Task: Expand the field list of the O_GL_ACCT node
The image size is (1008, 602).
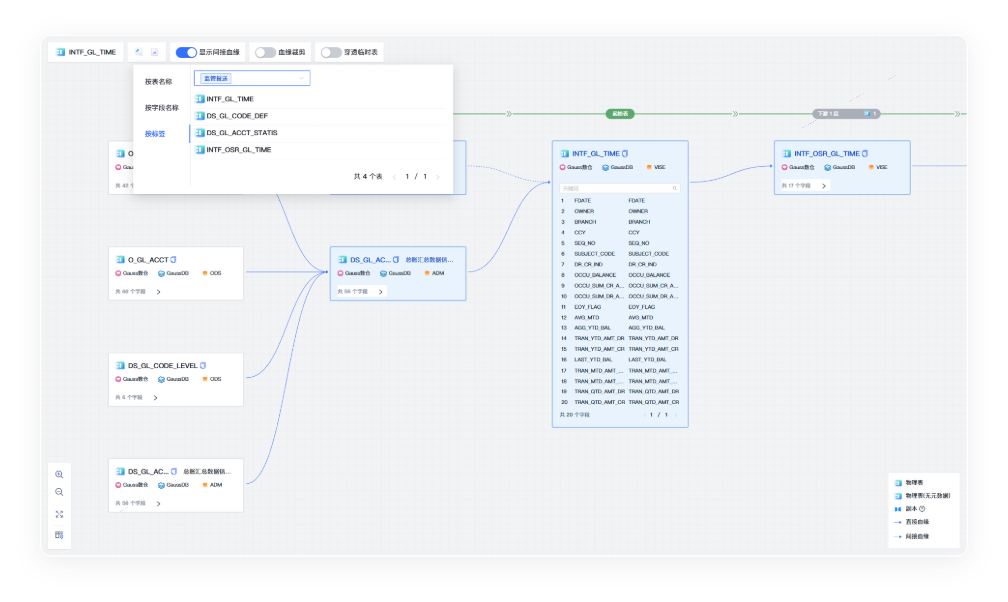Action: click(159, 292)
